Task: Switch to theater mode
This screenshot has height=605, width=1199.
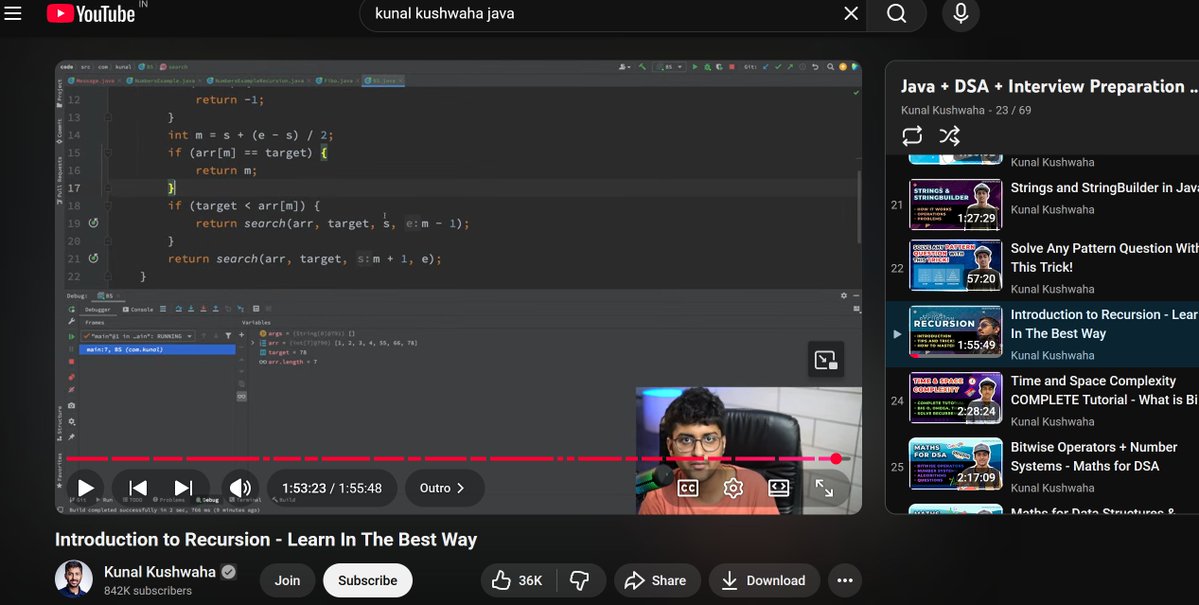Action: point(778,488)
